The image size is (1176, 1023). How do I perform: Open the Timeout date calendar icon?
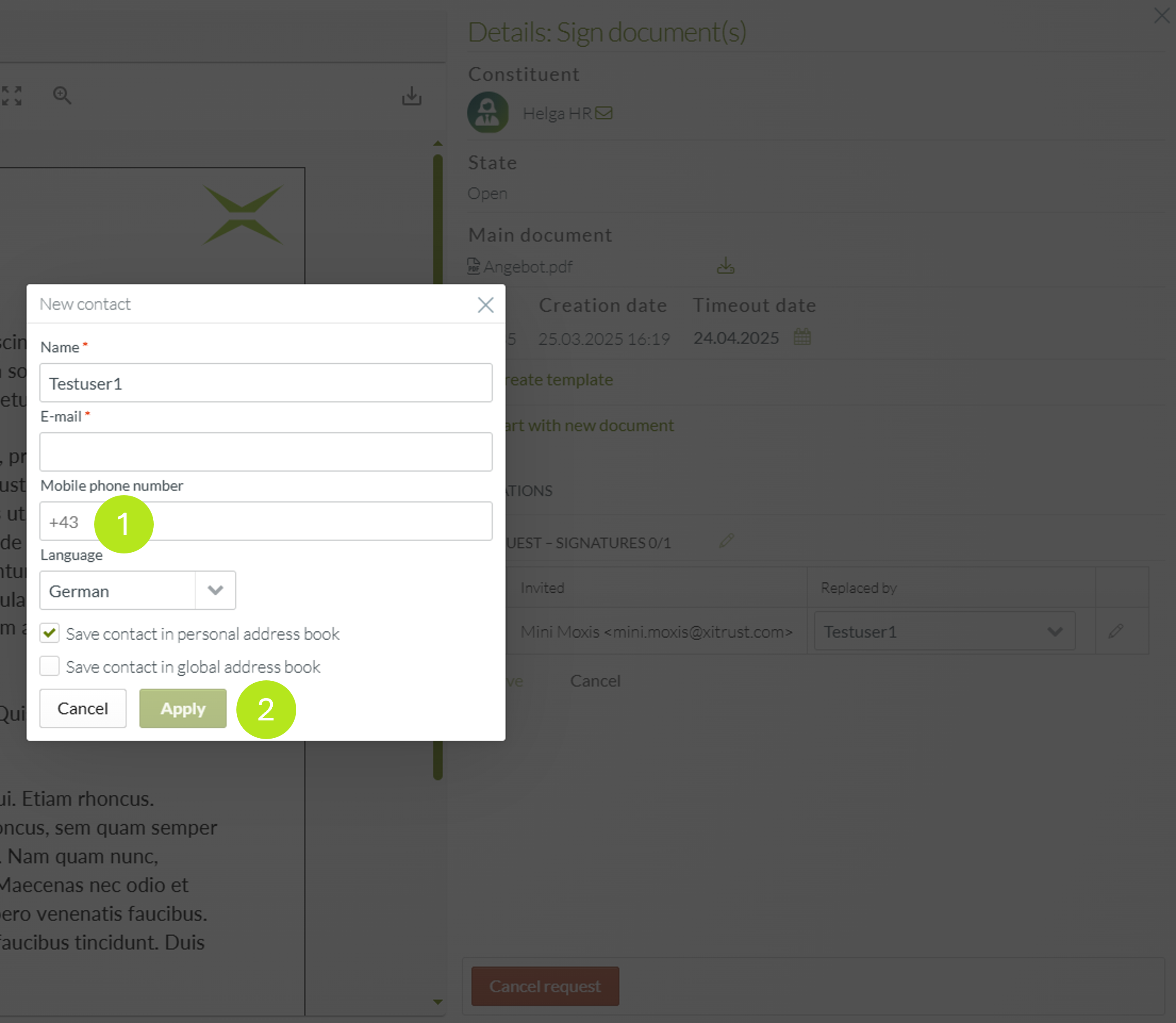(802, 337)
